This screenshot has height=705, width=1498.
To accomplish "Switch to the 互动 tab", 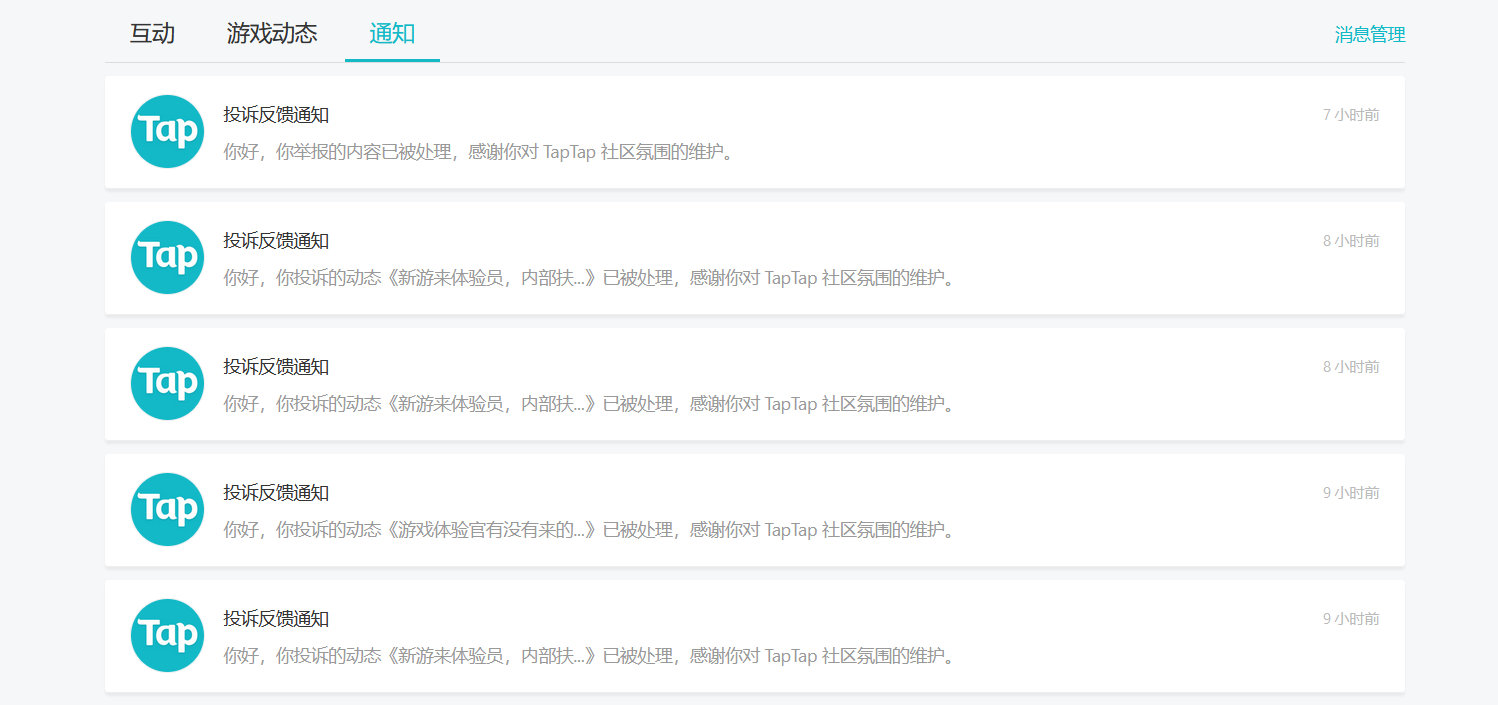I will pyautogui.click(x=152, y=33).
